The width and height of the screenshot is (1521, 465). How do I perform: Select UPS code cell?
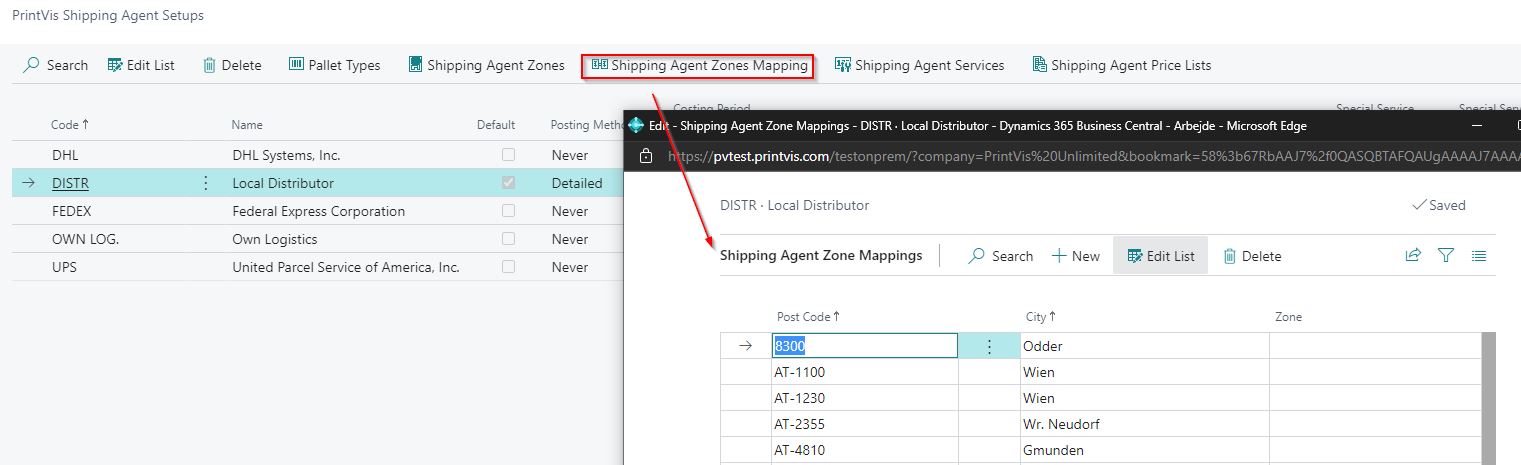coord(64,267)
